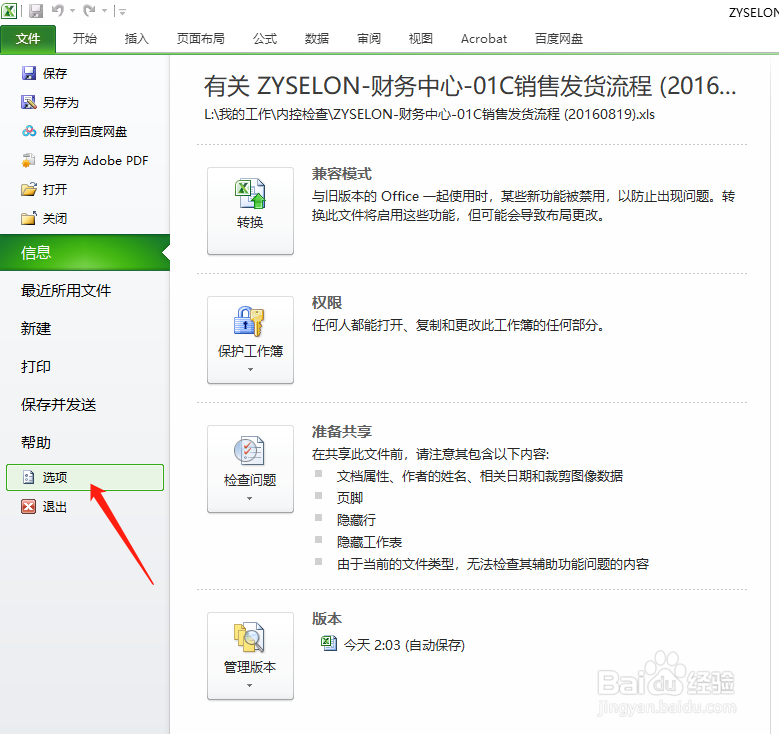Open 选项 in the backstage menu
This screenshot has height=734, width=779.
(85, 478)
